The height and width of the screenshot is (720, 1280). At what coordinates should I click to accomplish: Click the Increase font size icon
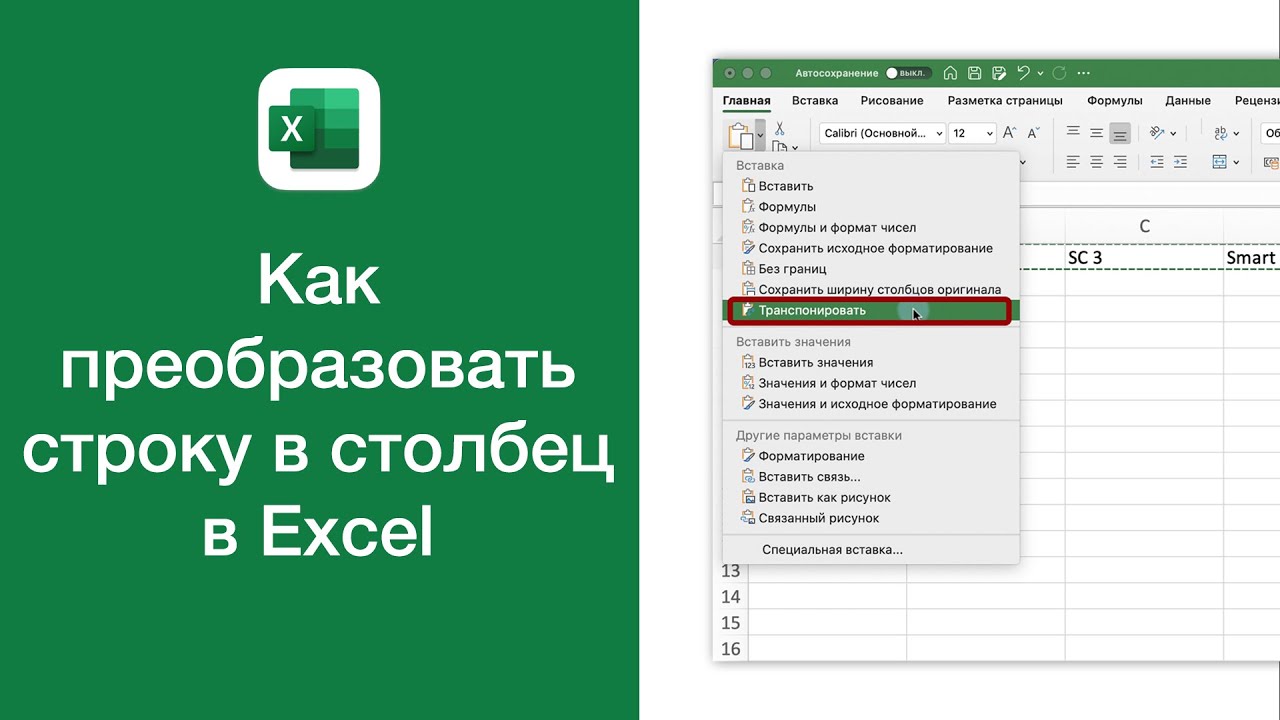(1010, 133)
